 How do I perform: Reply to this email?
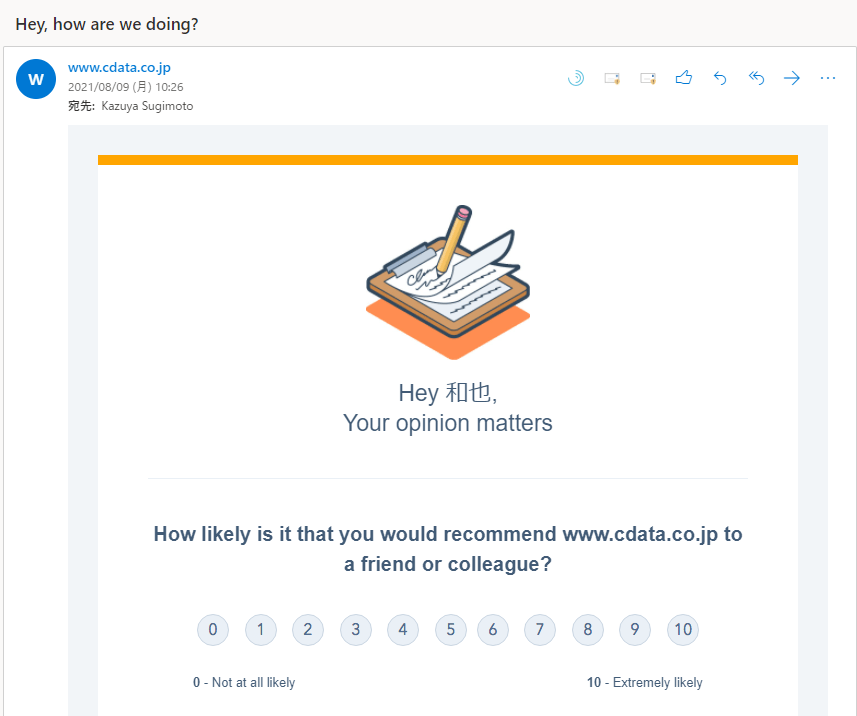720,78
